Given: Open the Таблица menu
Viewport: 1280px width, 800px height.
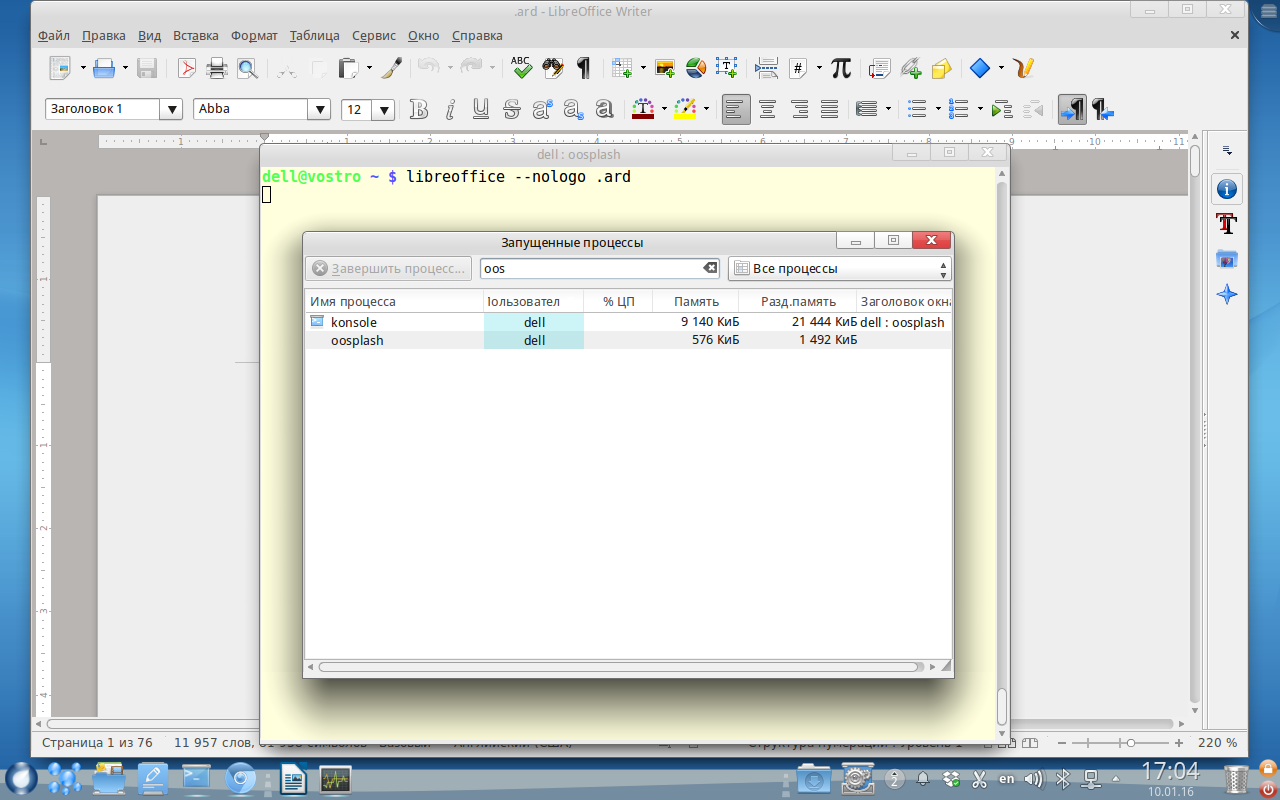Looking at the screenshot, I should [x=315, y=35].
